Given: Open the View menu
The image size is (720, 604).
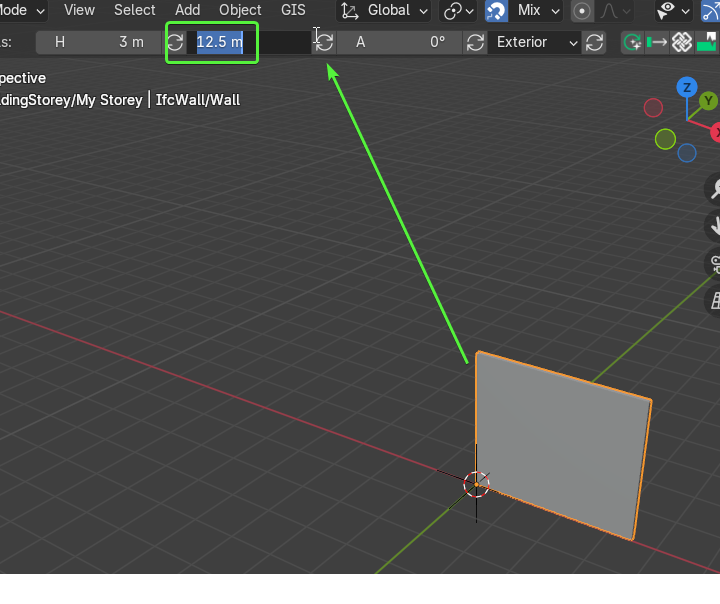Looking at the screenshot, I should tap(79, 10).
